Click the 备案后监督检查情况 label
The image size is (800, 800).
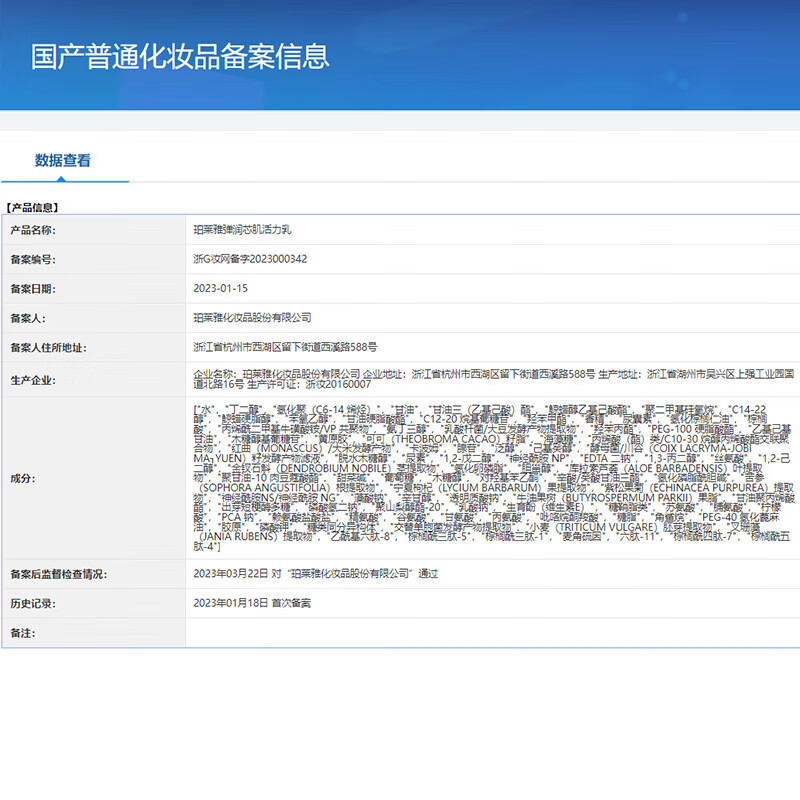[x=59, y=574]
